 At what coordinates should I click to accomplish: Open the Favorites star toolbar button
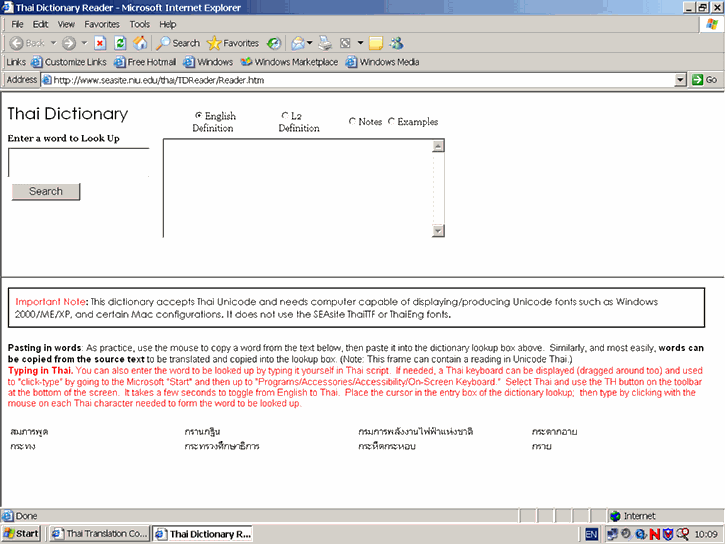point(233,43)
